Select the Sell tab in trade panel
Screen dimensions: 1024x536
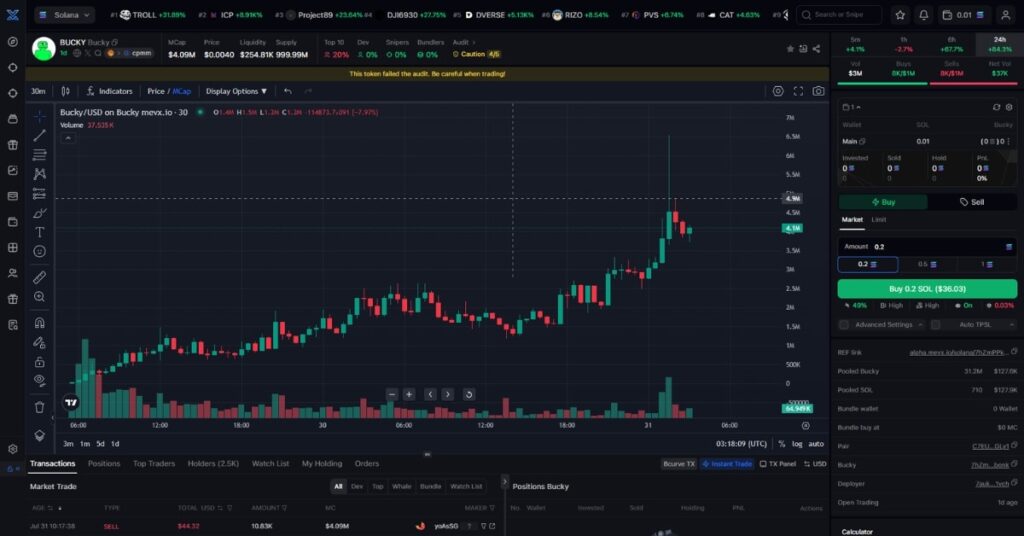tap(972, 202)
